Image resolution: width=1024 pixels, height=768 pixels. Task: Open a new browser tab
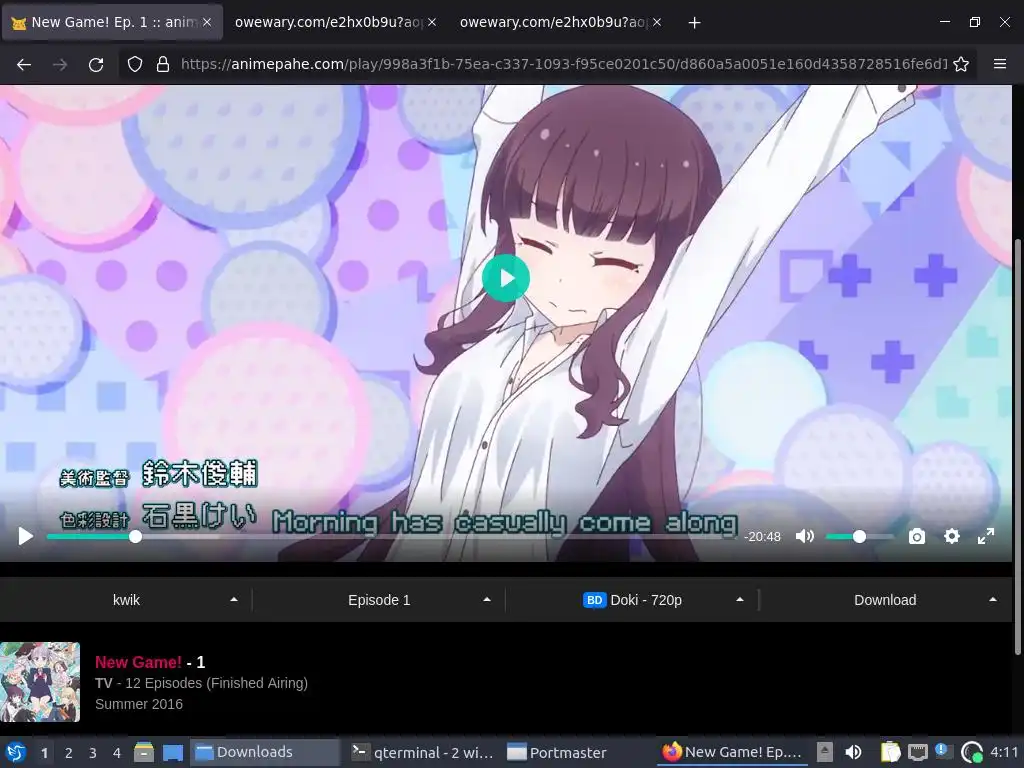(694, 23)
